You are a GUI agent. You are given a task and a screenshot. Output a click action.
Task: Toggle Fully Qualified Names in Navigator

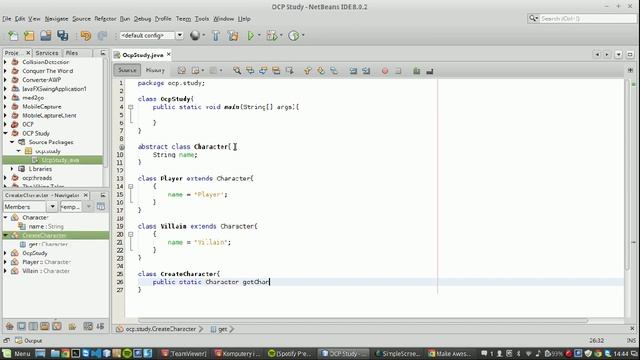point(72,326)
